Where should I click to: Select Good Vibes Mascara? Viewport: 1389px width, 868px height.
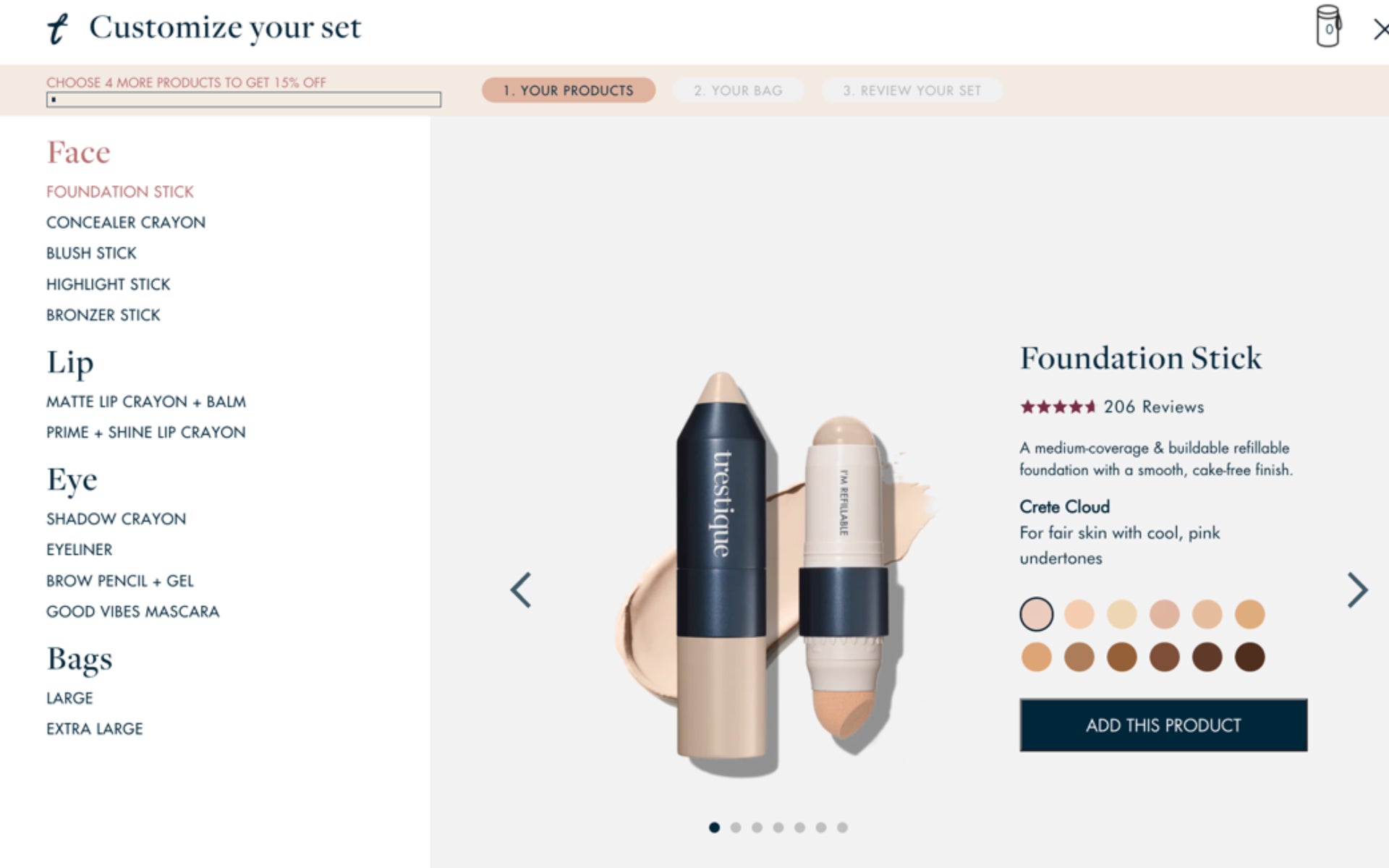pos(132,612)
